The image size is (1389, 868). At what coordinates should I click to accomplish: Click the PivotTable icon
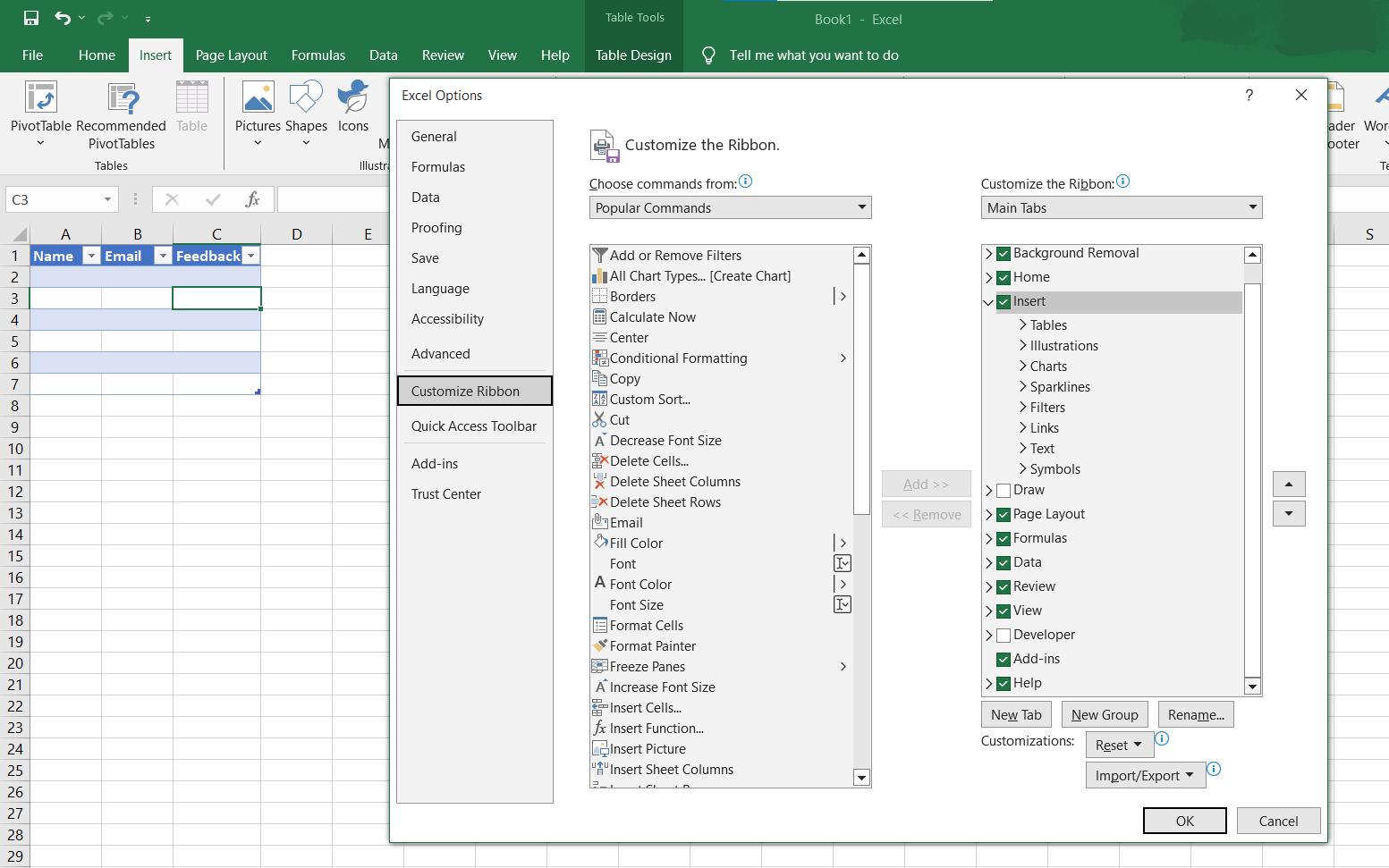[x=41, y=97]
